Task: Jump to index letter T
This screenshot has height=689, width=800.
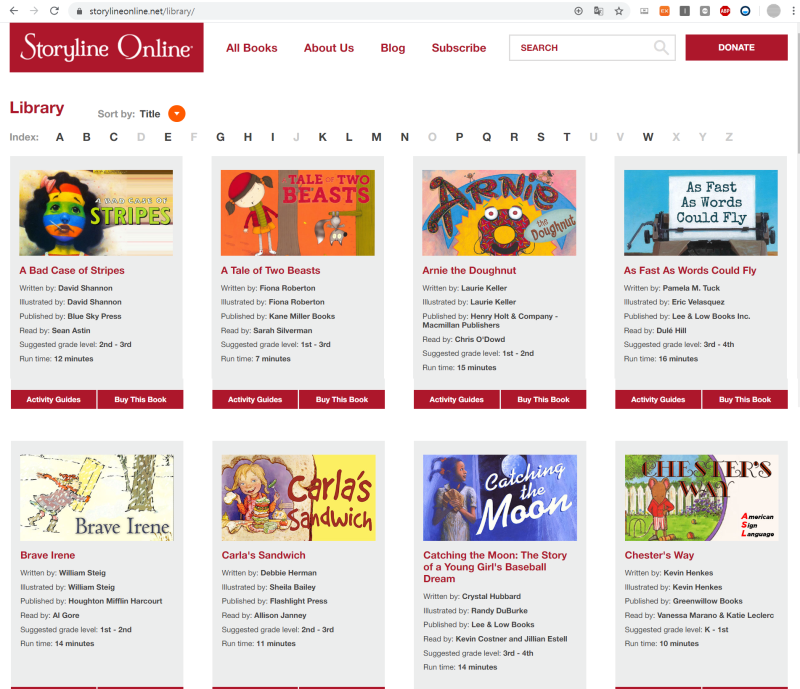Action: tap(567, 137)
